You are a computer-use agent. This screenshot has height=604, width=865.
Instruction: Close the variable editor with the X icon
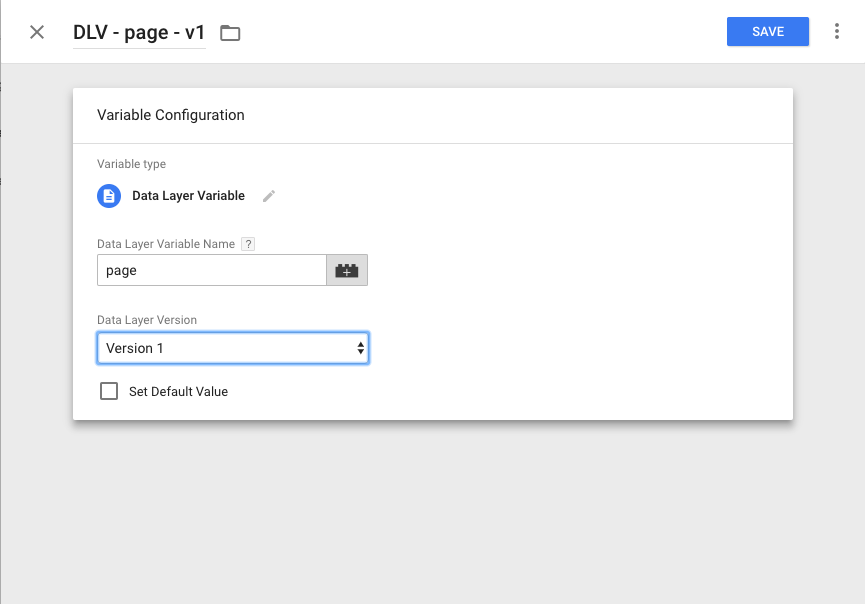click(x=37, y=32)
